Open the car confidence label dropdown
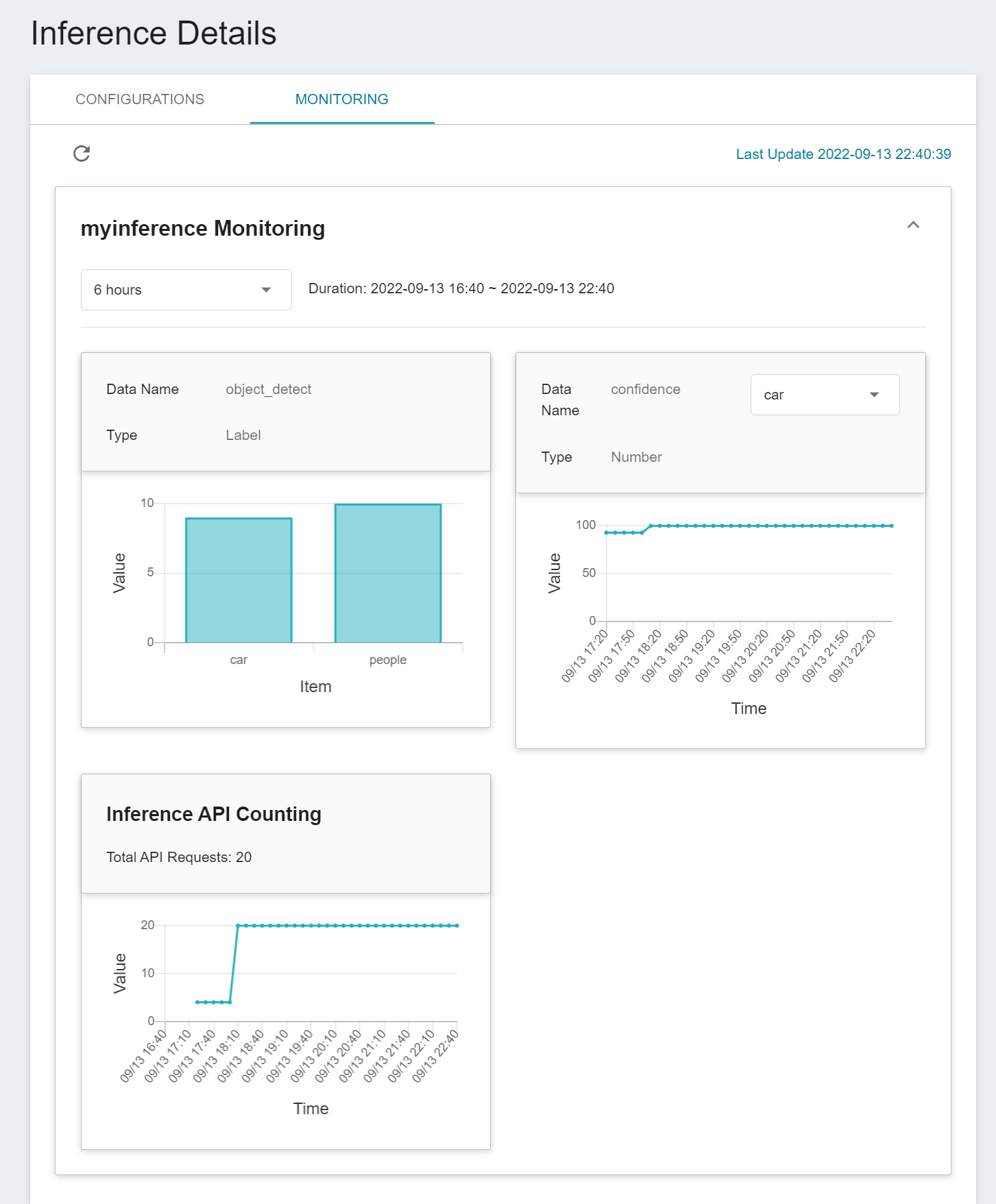The image size is (996, 1204). coord(825,395)
